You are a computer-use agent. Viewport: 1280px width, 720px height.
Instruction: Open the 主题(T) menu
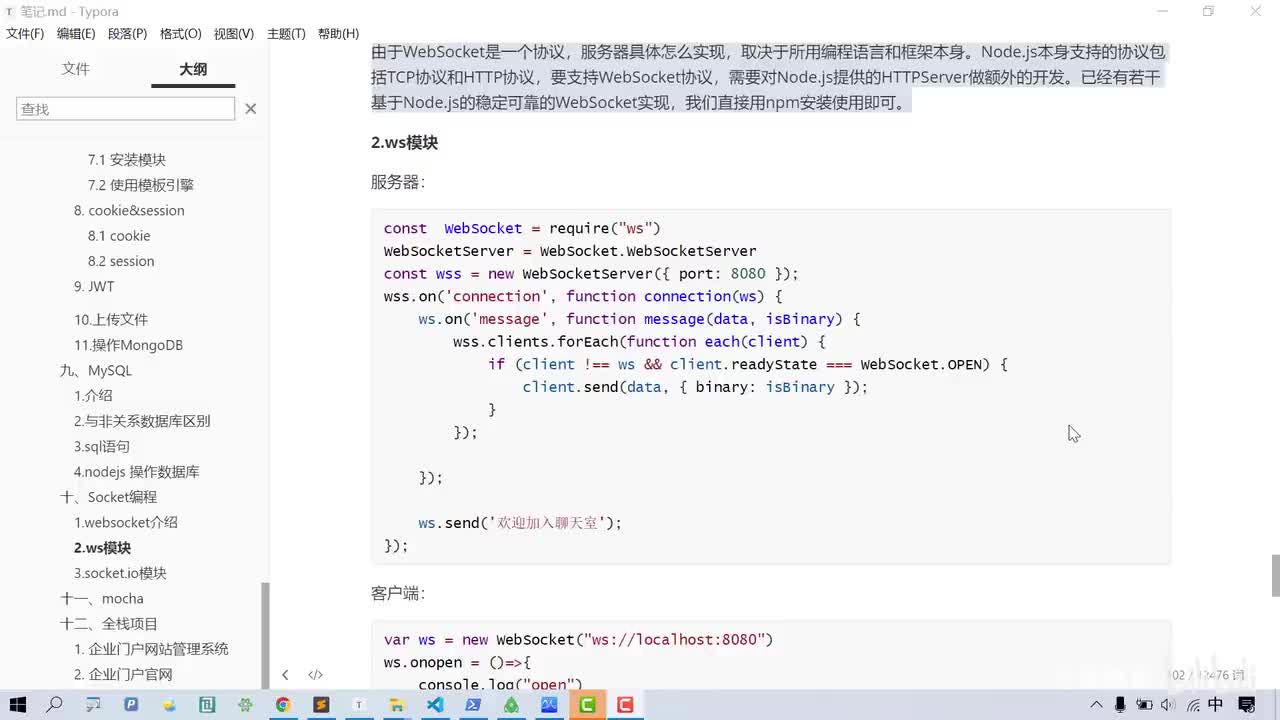pyautogui.click(x=286, y=34)
